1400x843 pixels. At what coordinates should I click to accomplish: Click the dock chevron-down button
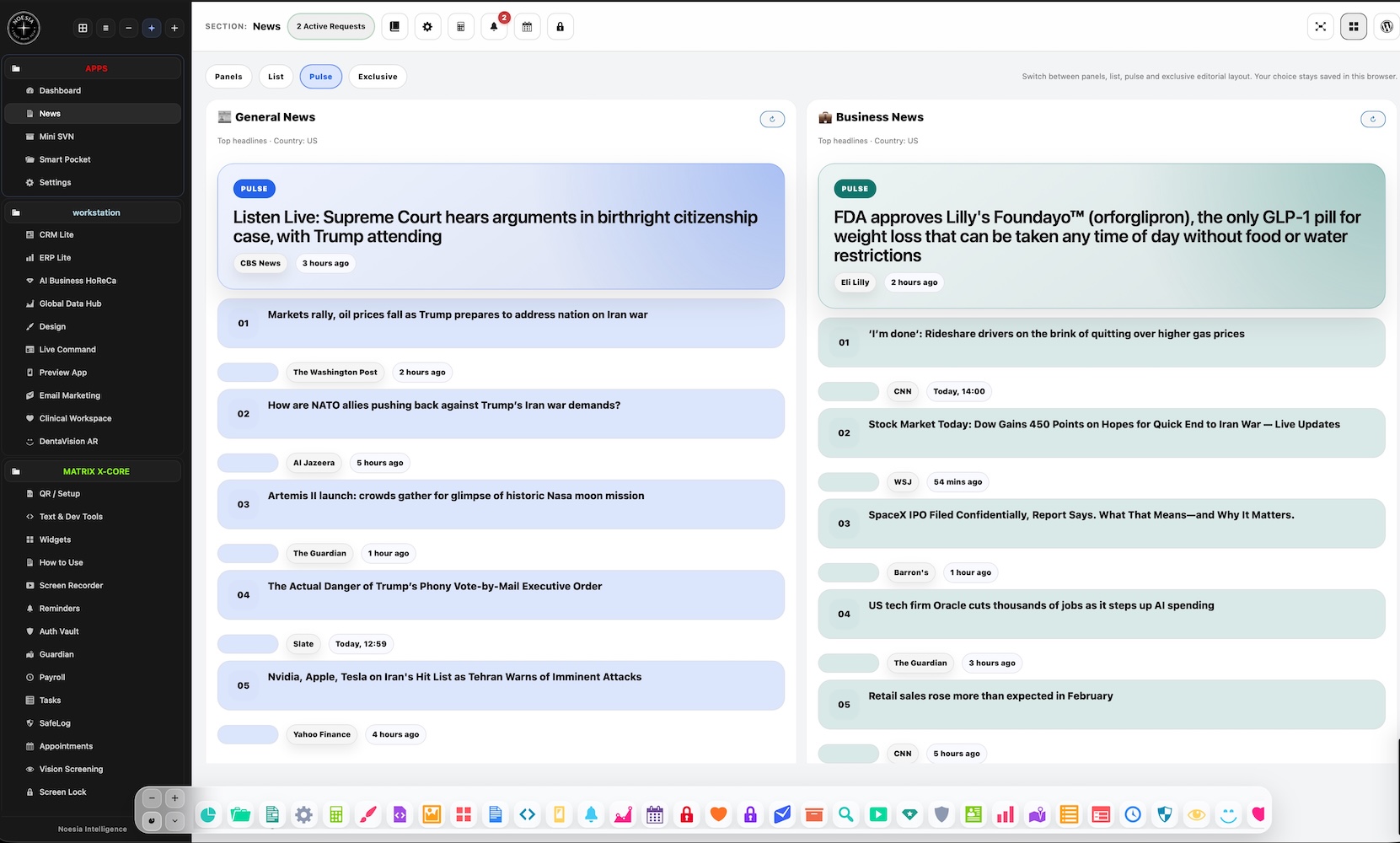174,820
